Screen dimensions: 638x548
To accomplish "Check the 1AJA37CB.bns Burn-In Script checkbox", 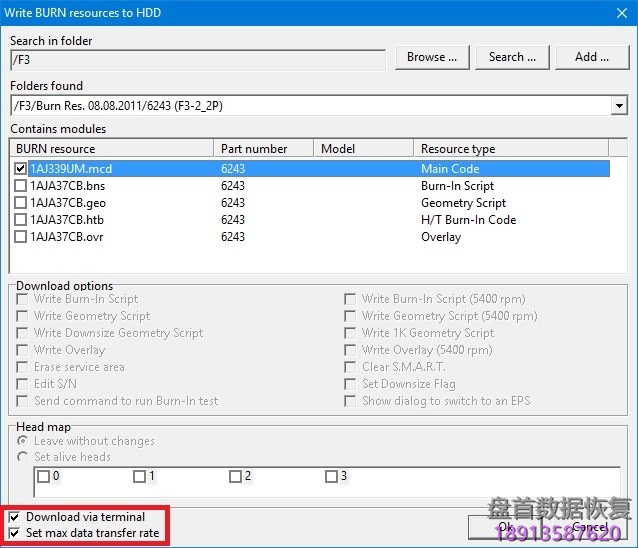I will point(21,186).
